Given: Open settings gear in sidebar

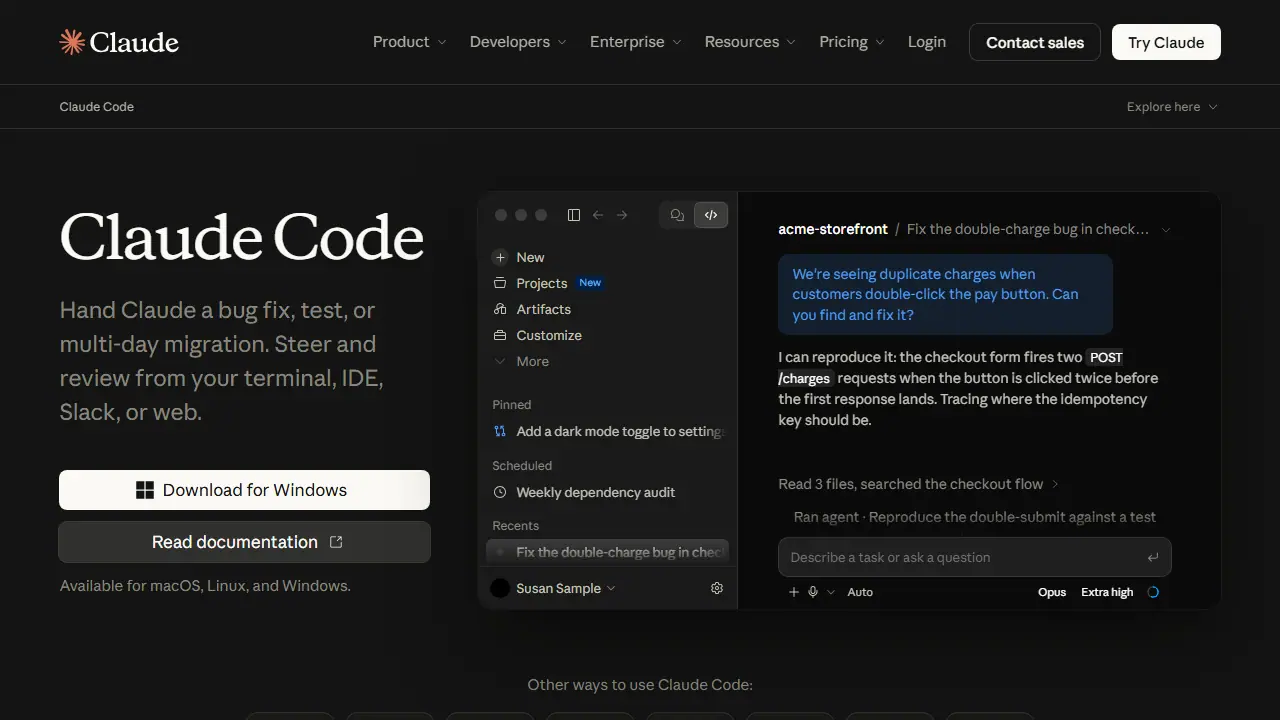Looking at the screenshot, I should [x=717, y=588].
